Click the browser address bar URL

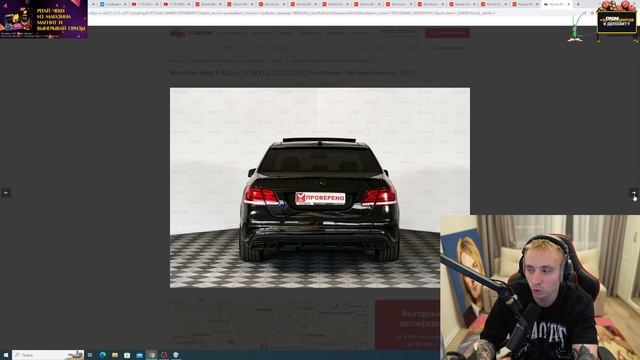coord(292,13)
